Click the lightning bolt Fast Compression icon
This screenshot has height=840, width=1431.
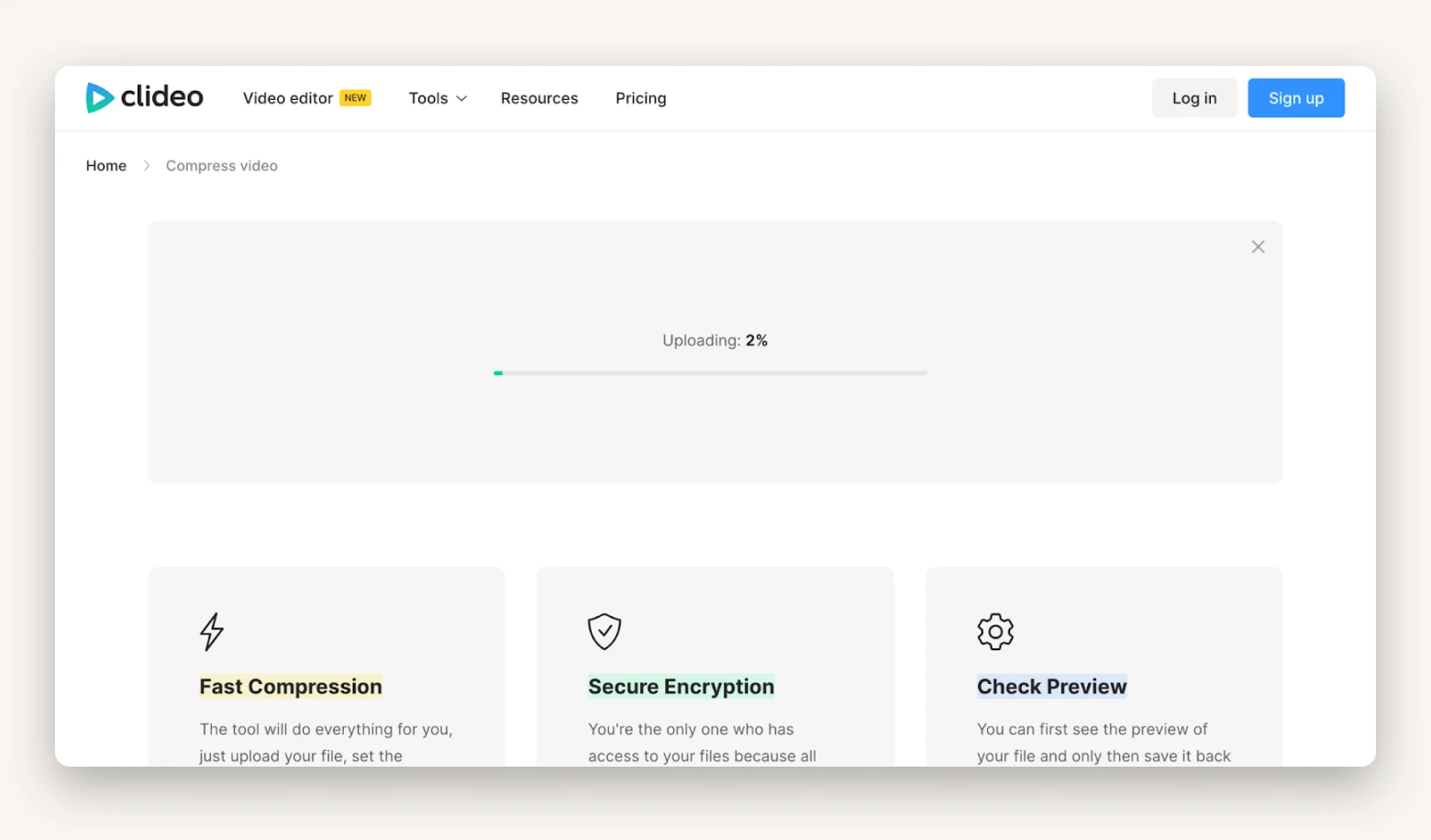coord(212,632)
